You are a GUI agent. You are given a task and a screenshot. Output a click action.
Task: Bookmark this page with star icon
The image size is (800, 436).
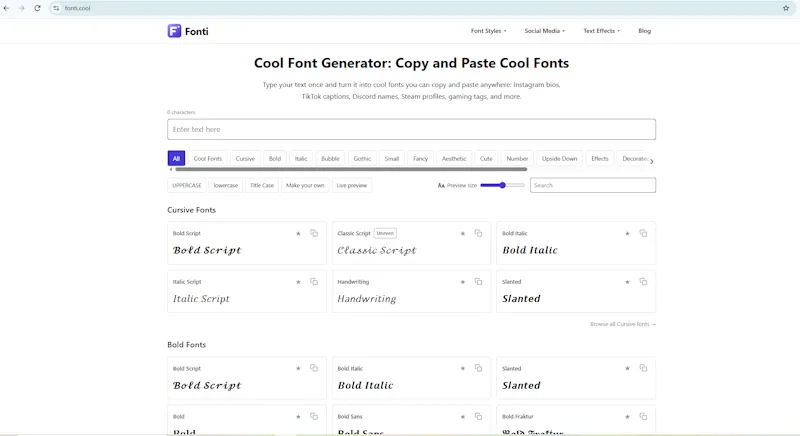(786, 8)
